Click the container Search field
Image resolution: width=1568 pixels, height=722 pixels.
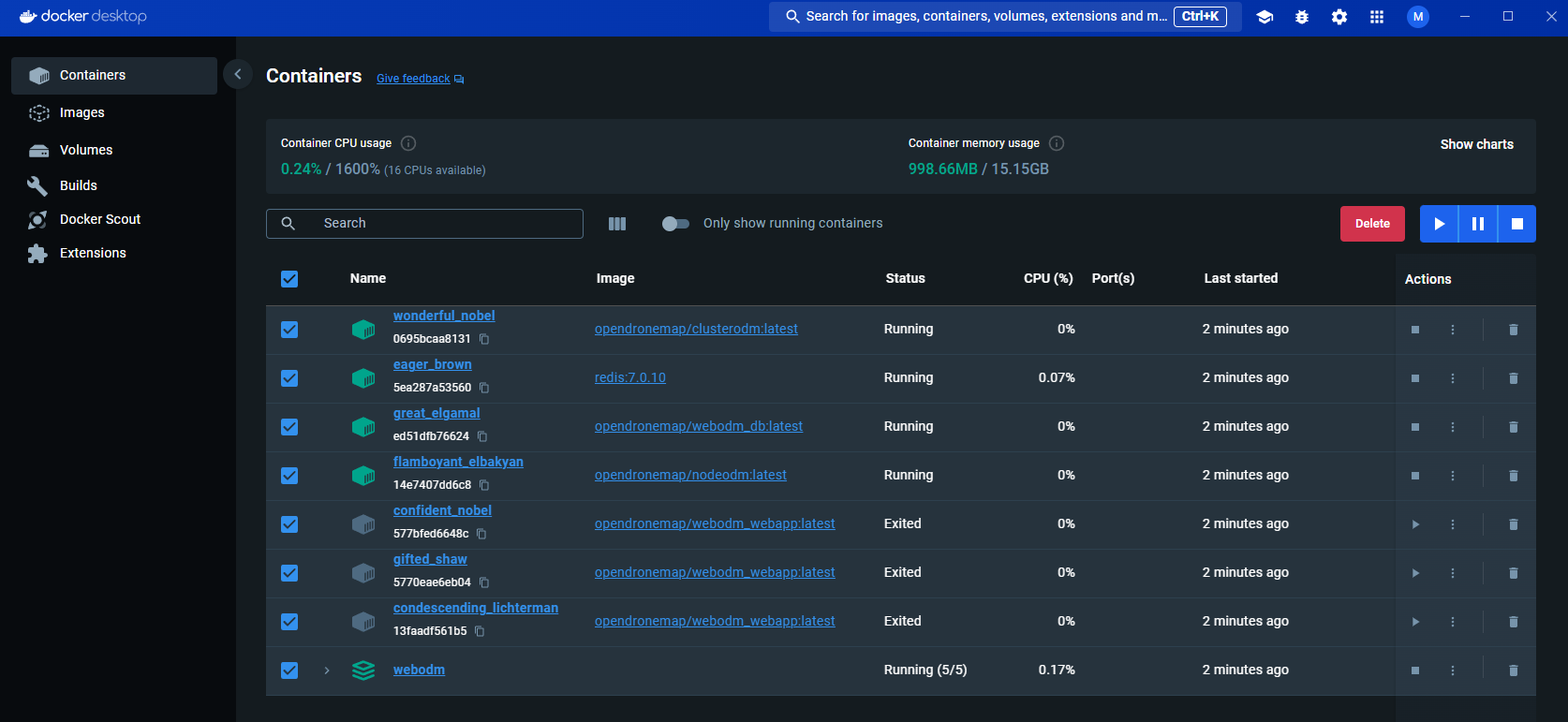[440, 224]
